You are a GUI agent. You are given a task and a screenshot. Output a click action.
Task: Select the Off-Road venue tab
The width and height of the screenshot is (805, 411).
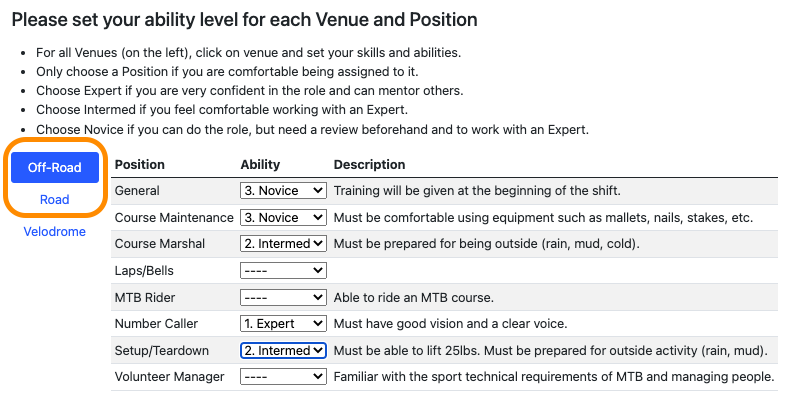pos(54,167)
